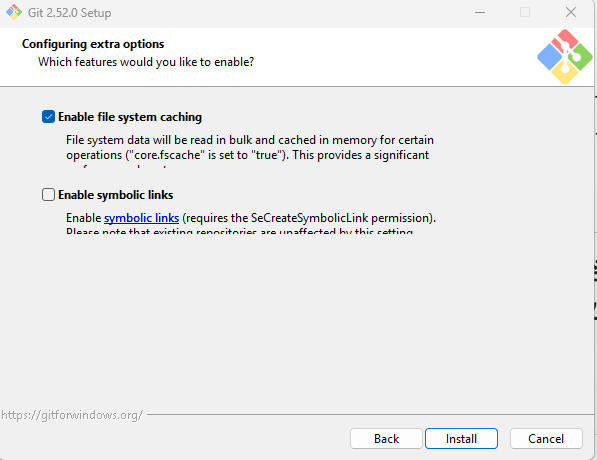Viewport: 597px width, 460px height.
Task: Close the Git Setup window
Action: (571, 13)
